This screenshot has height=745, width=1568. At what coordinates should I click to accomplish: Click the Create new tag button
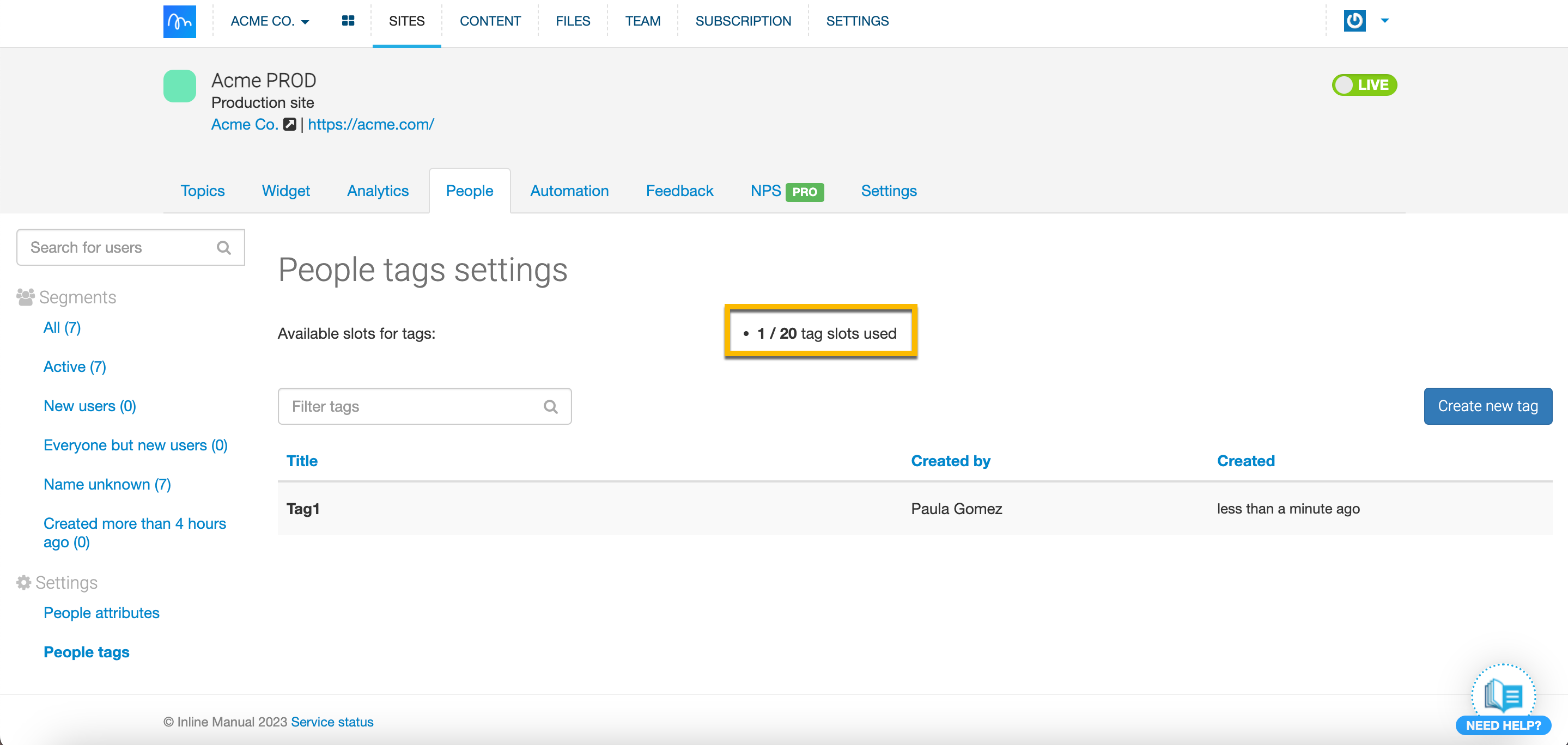tap(1487, 406)
